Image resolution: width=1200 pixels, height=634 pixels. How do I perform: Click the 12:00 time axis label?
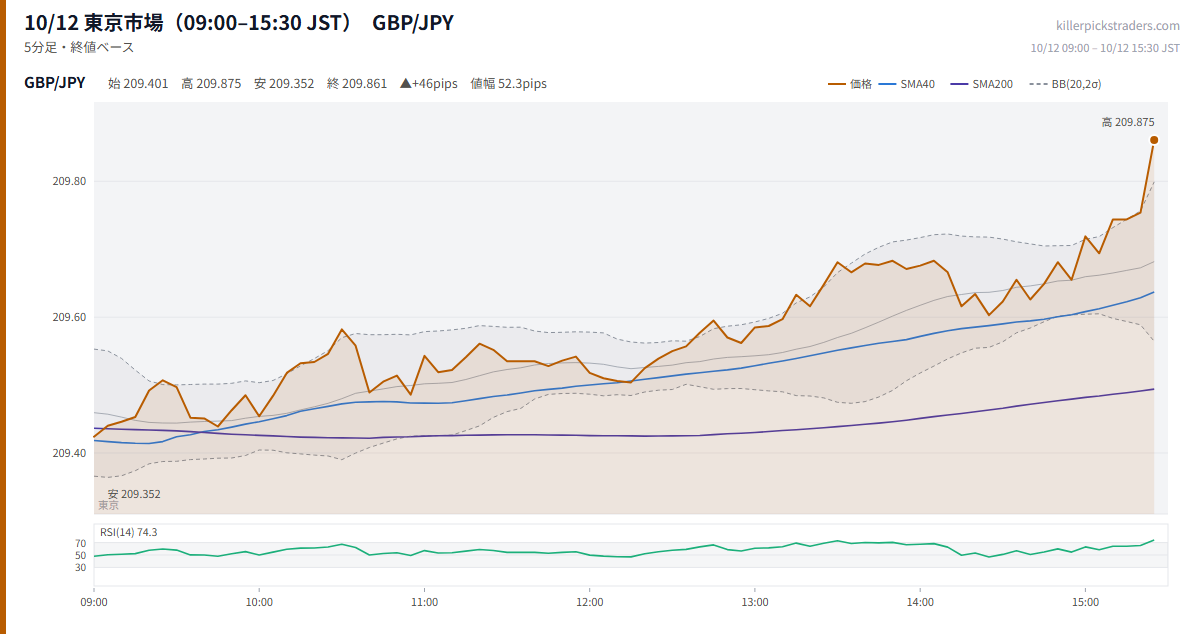click(590, 602)
